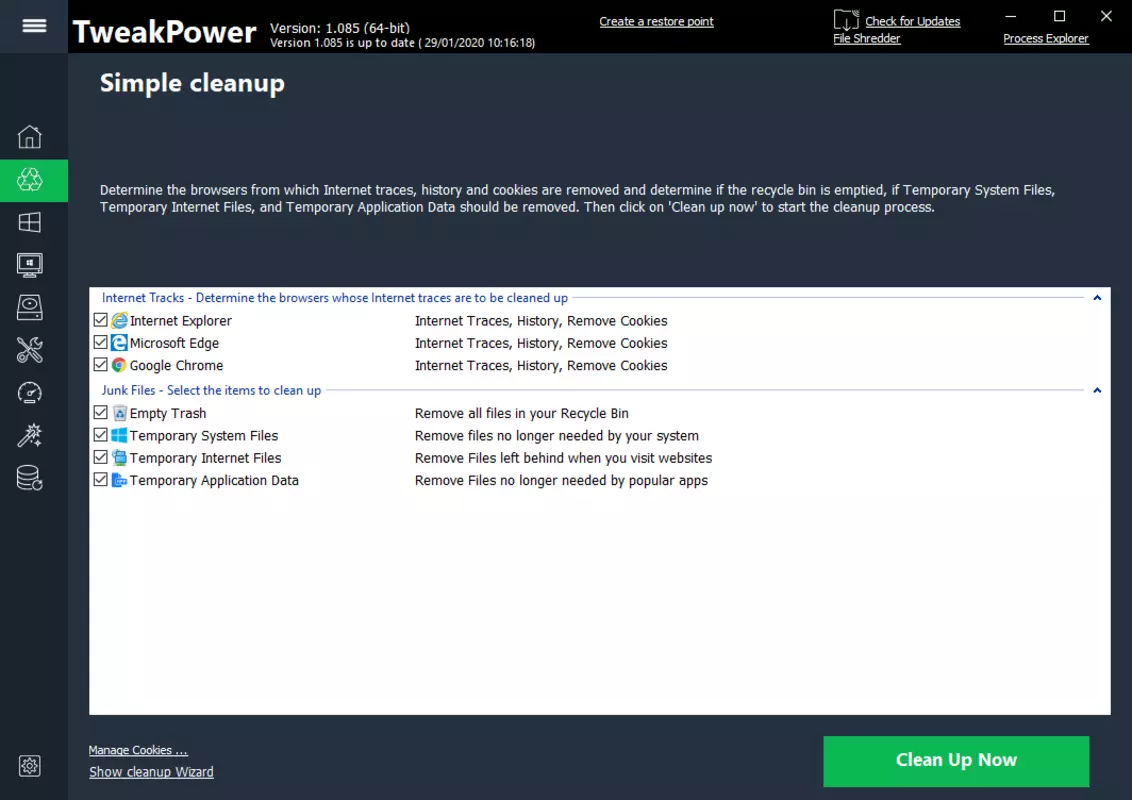Toggle the Empty Trash checkbox

coord(100,412)
